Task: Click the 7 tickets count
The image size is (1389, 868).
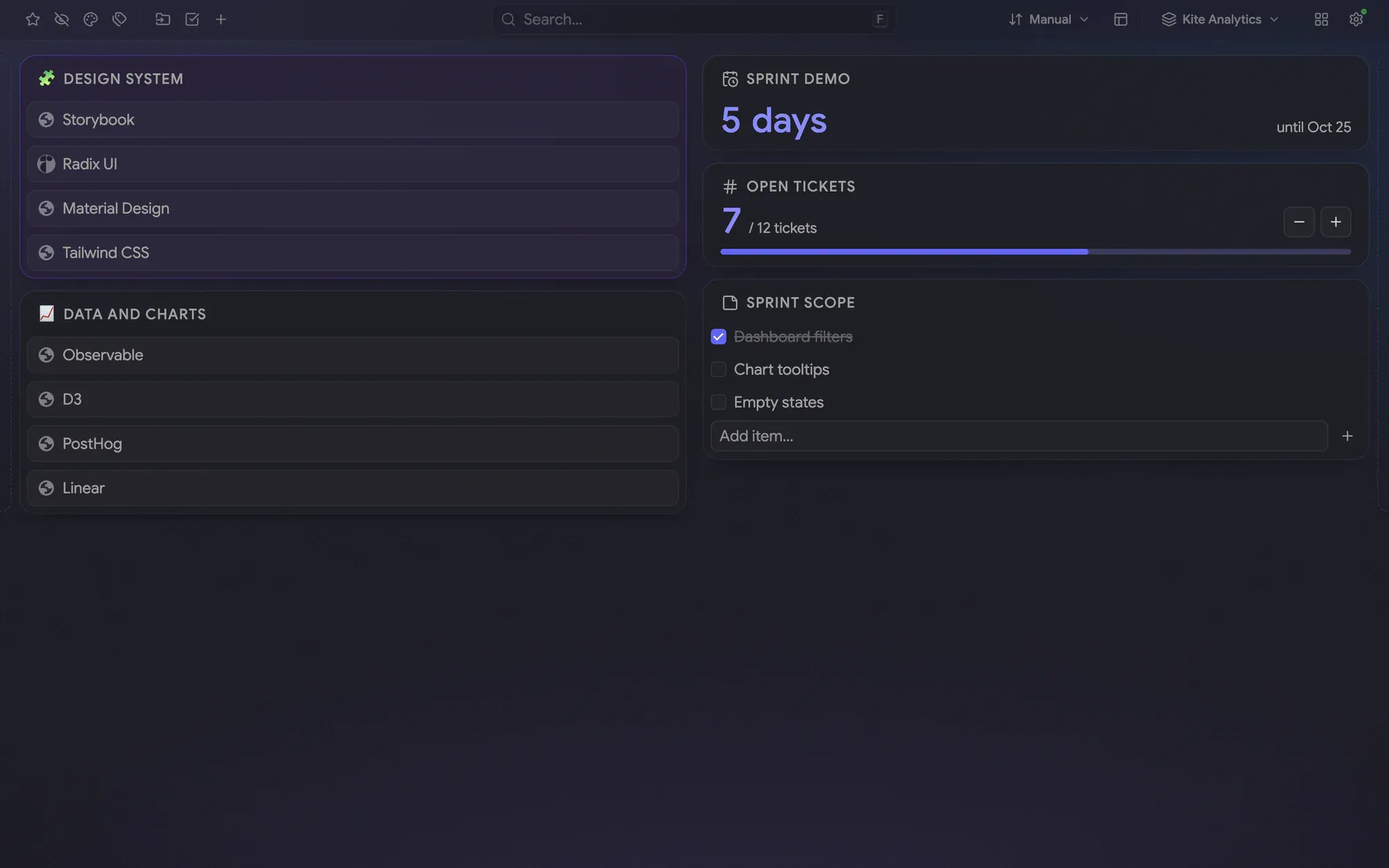Action: pos(731,222)
